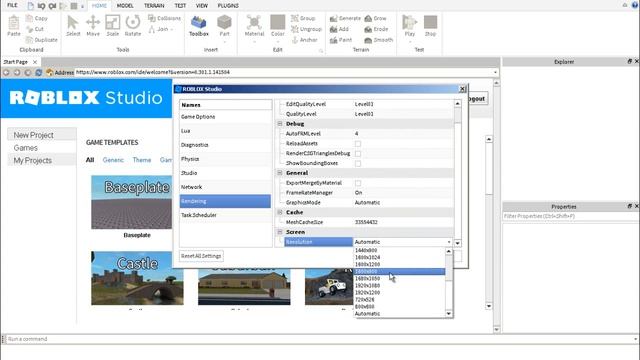Click the Copy icon
The height and width of the screenshot is (360, 640).
click(29, 18)
